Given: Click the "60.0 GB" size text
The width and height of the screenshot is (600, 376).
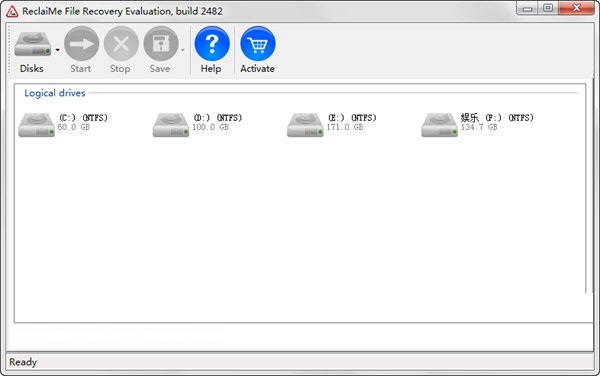Looking at the screenshot, I should coord(73,127).
